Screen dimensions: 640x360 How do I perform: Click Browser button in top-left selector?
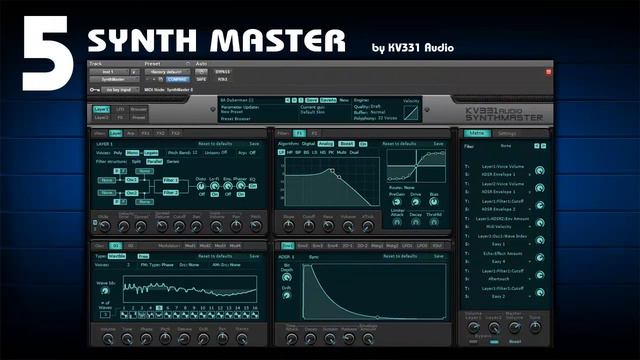coord(138,109)
